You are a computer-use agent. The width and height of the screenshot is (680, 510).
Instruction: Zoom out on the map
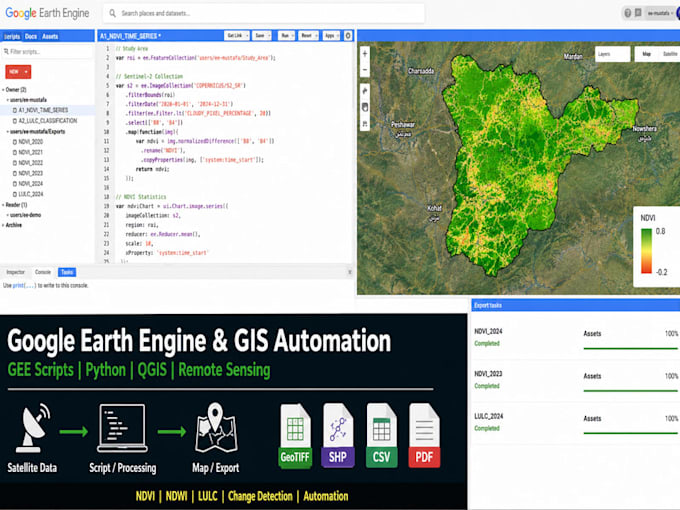coord(365,69)
